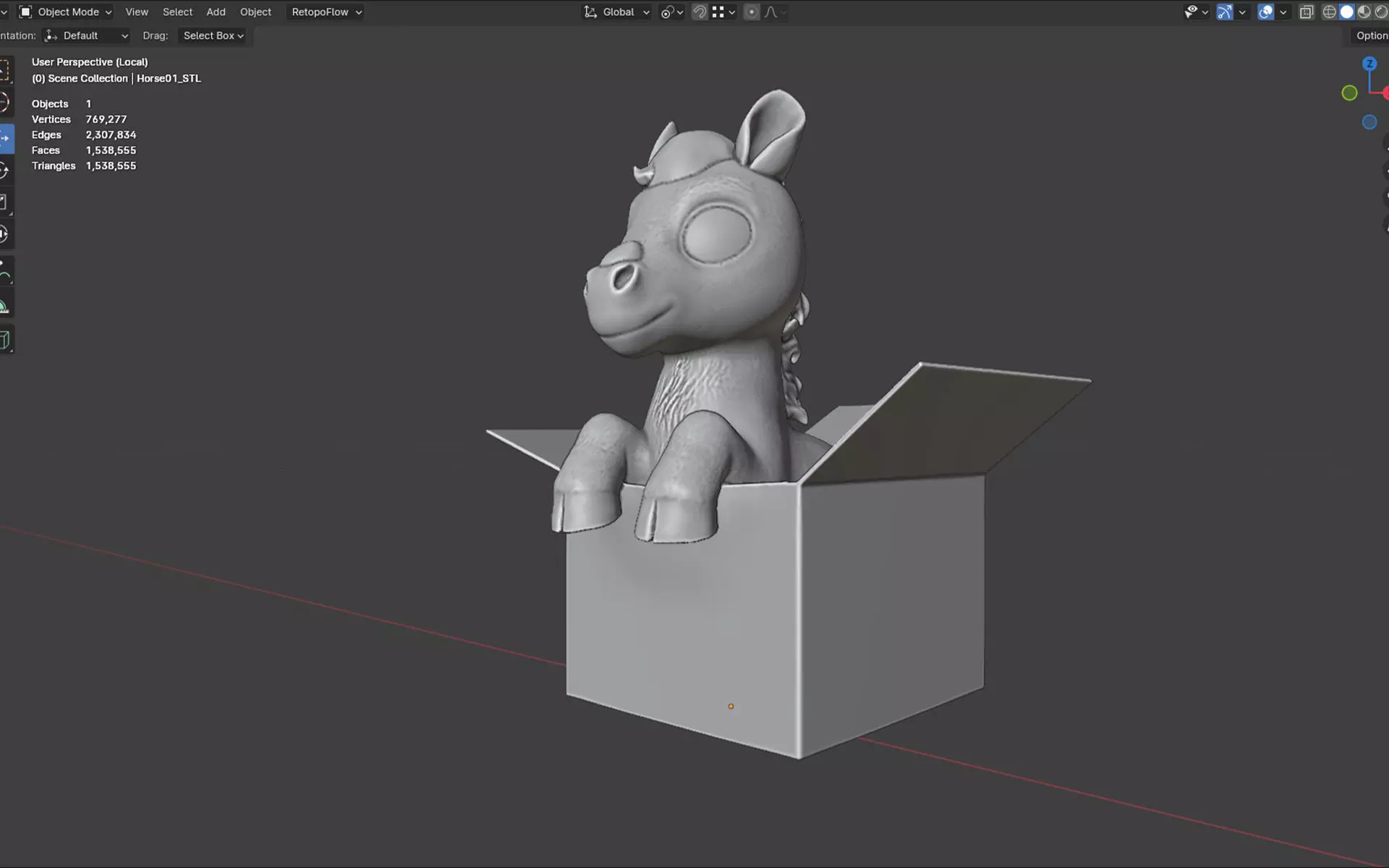Expand the snapping options dropdown arrow
Viewport: 1389px width, 868px height.
click(731, 12)
